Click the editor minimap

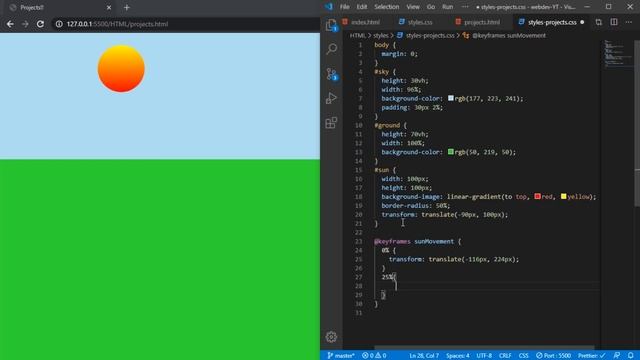[619, 53]
